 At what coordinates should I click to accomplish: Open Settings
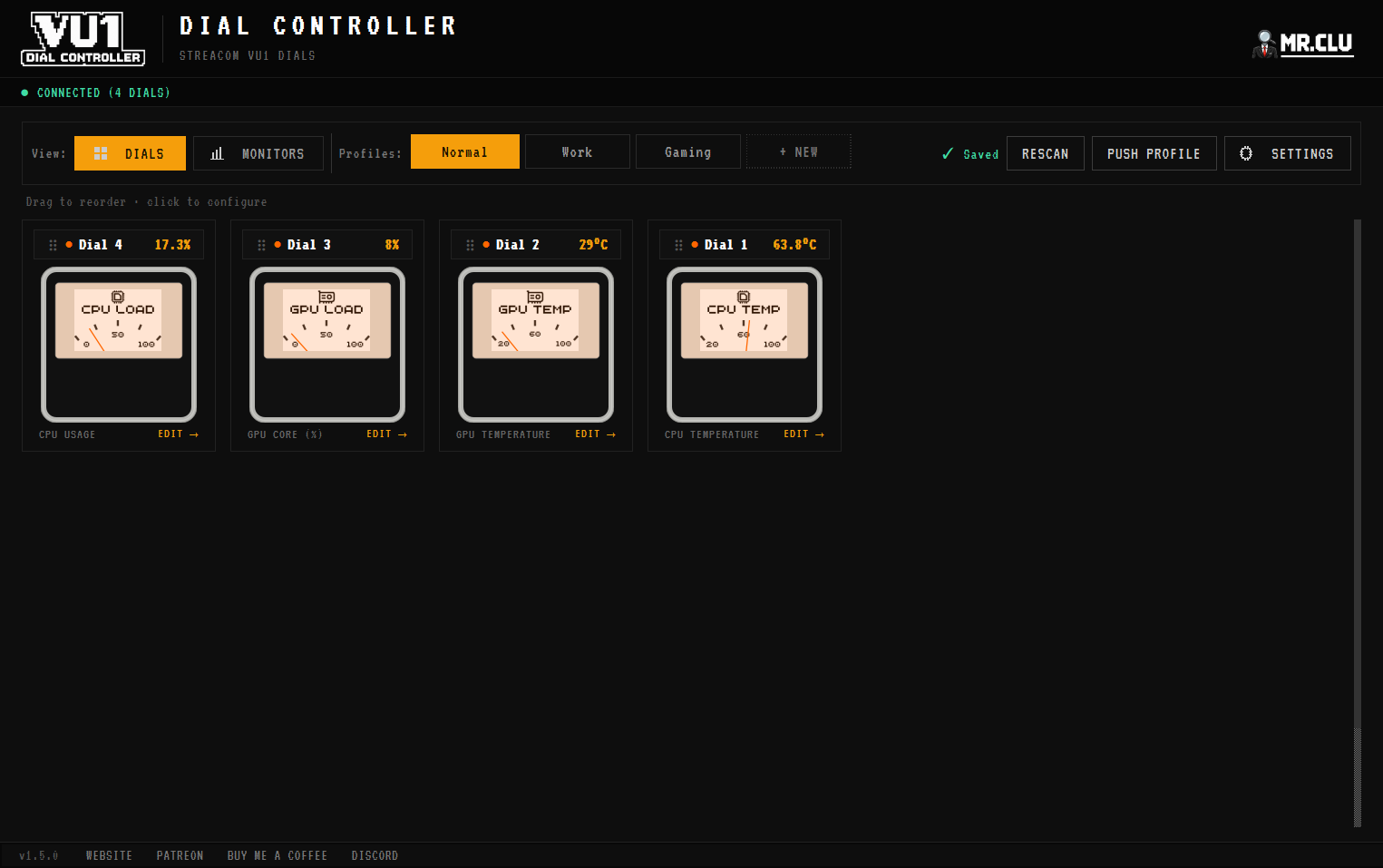(x=1288, y=153)
